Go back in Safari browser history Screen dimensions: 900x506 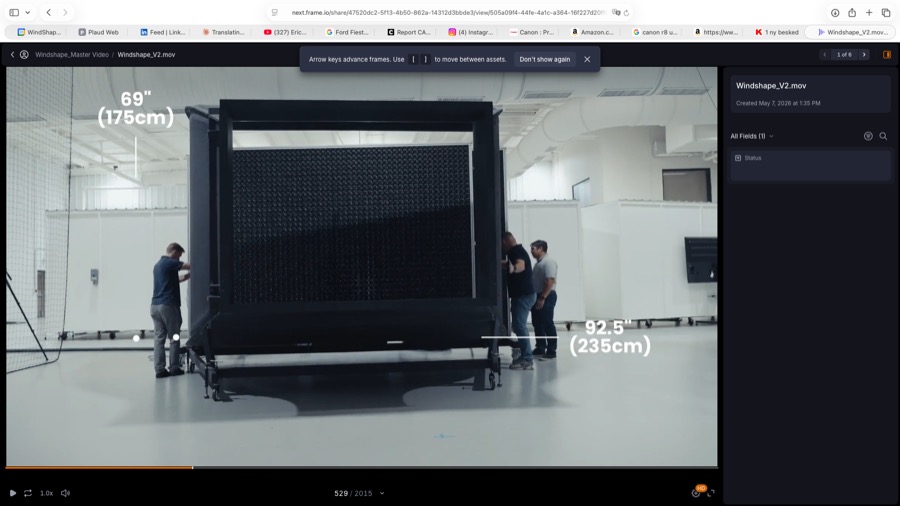click(49, 12)
